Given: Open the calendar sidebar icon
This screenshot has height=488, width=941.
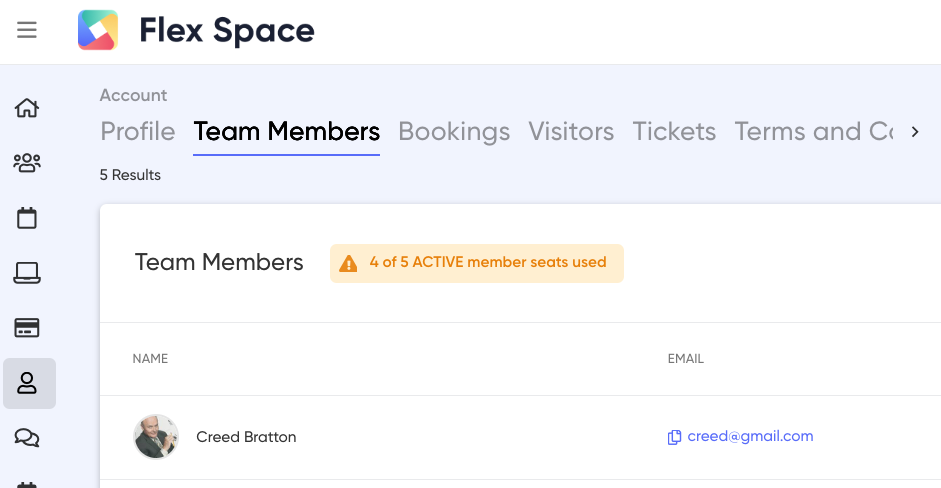Looking at the screenshot, I should [27, 218].
